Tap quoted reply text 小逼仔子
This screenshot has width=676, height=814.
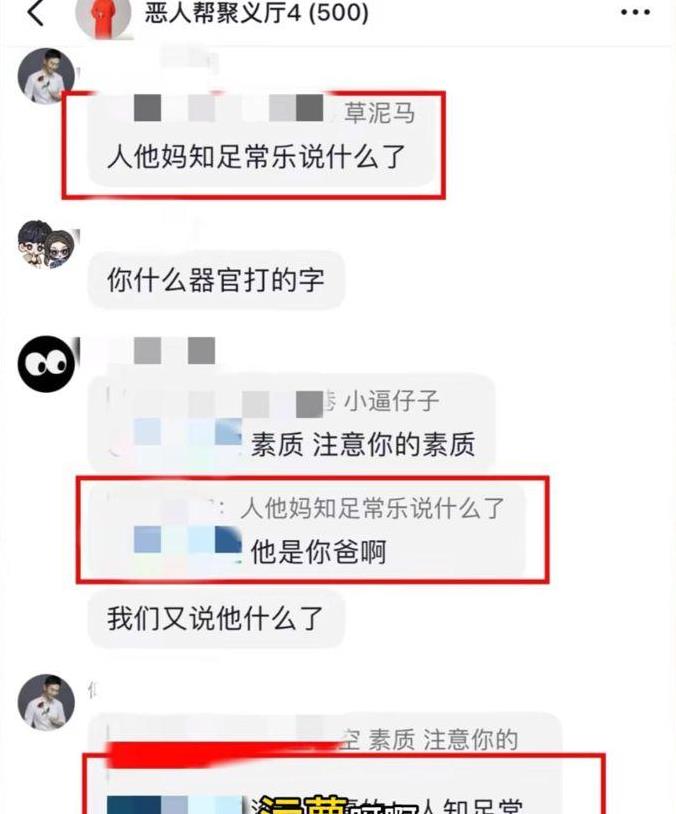coord(392,401)
